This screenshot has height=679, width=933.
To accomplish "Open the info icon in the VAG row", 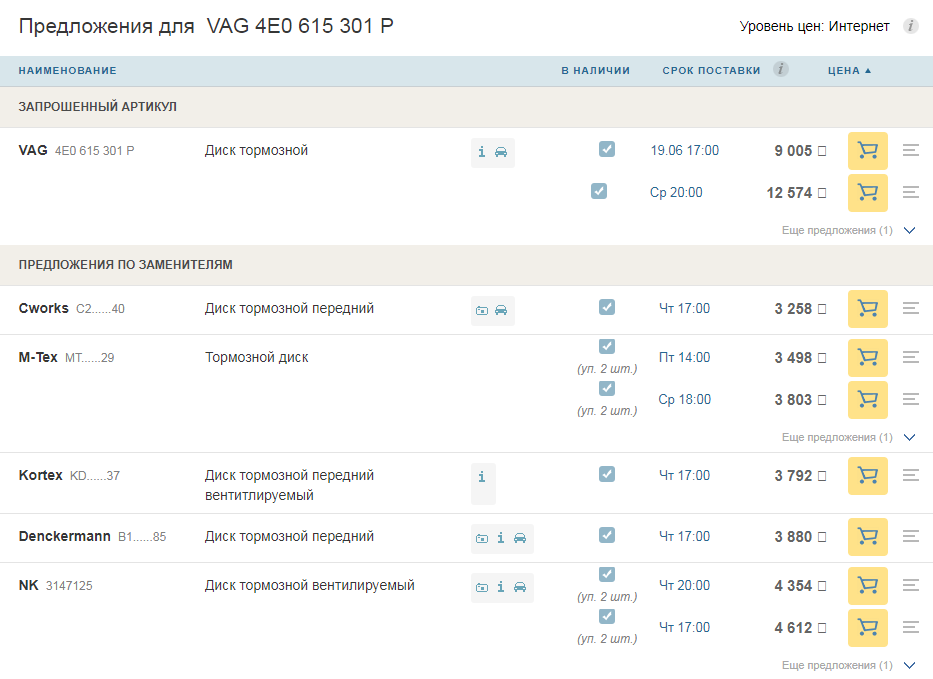I will (482, 152).
